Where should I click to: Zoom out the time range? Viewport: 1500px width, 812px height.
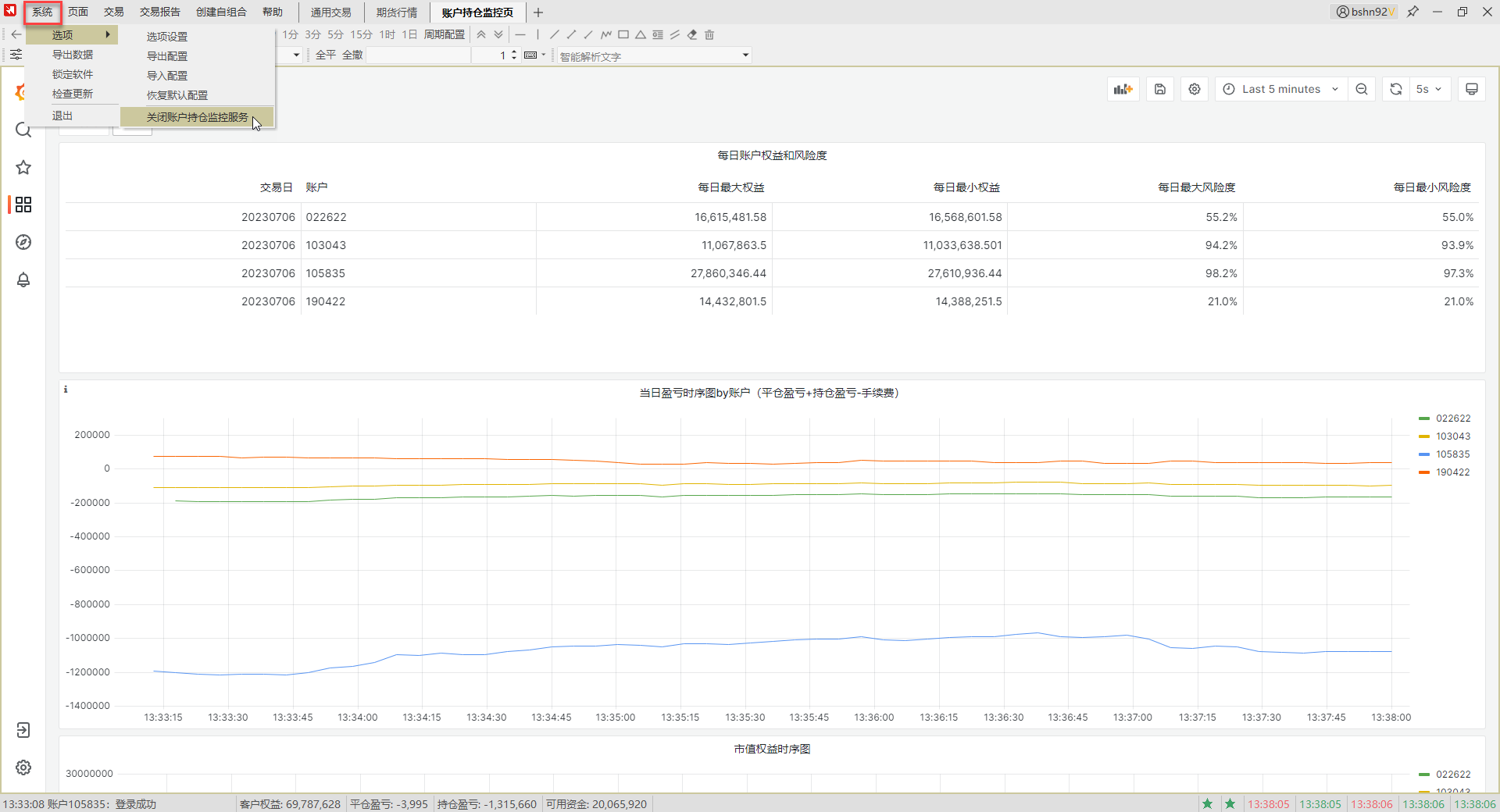[x=1362, y=89]
